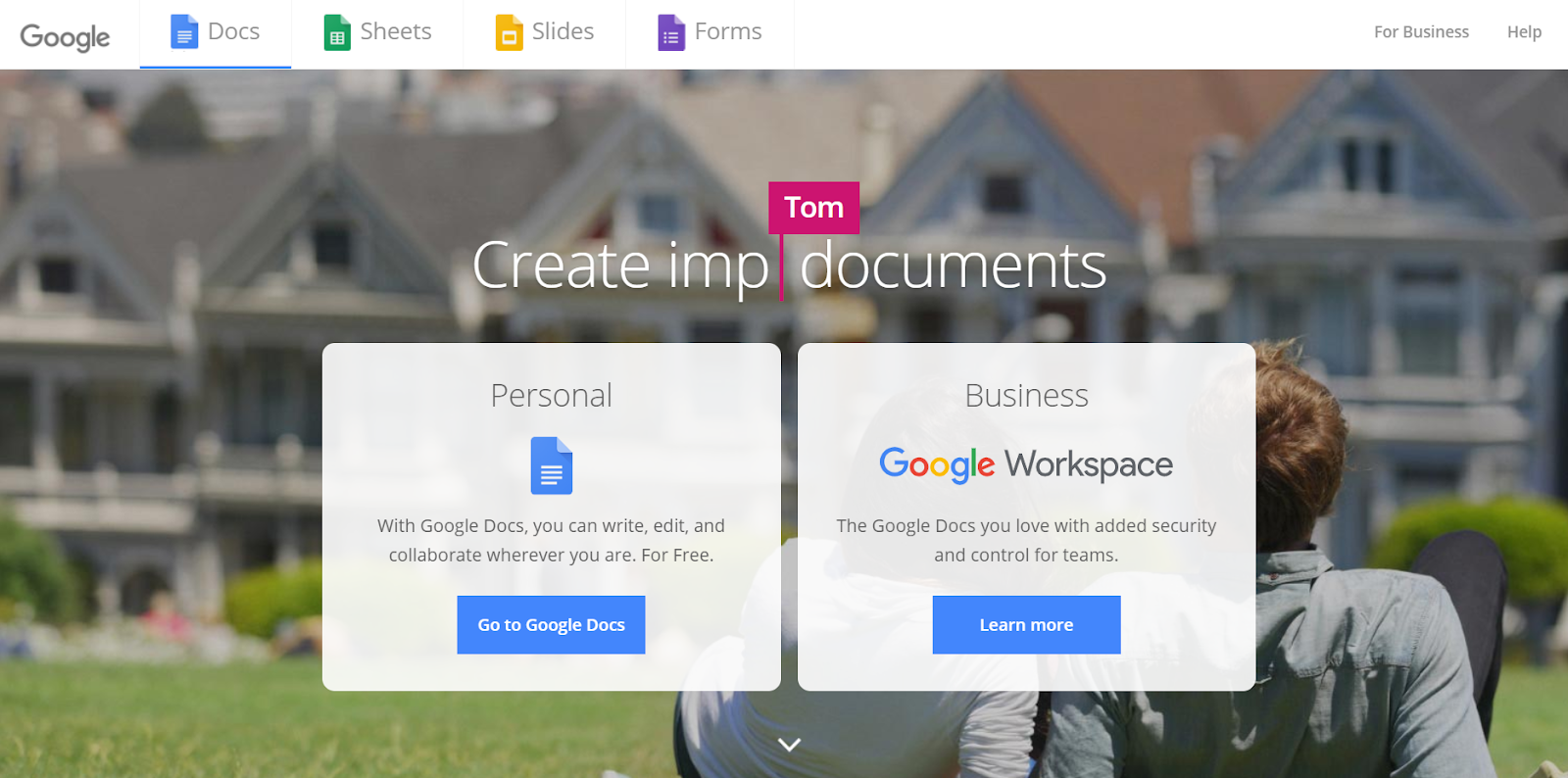This screenshot has height=778, width=1568.
Task: Click the pink Tom cursor label
Action: coord(813,208)
